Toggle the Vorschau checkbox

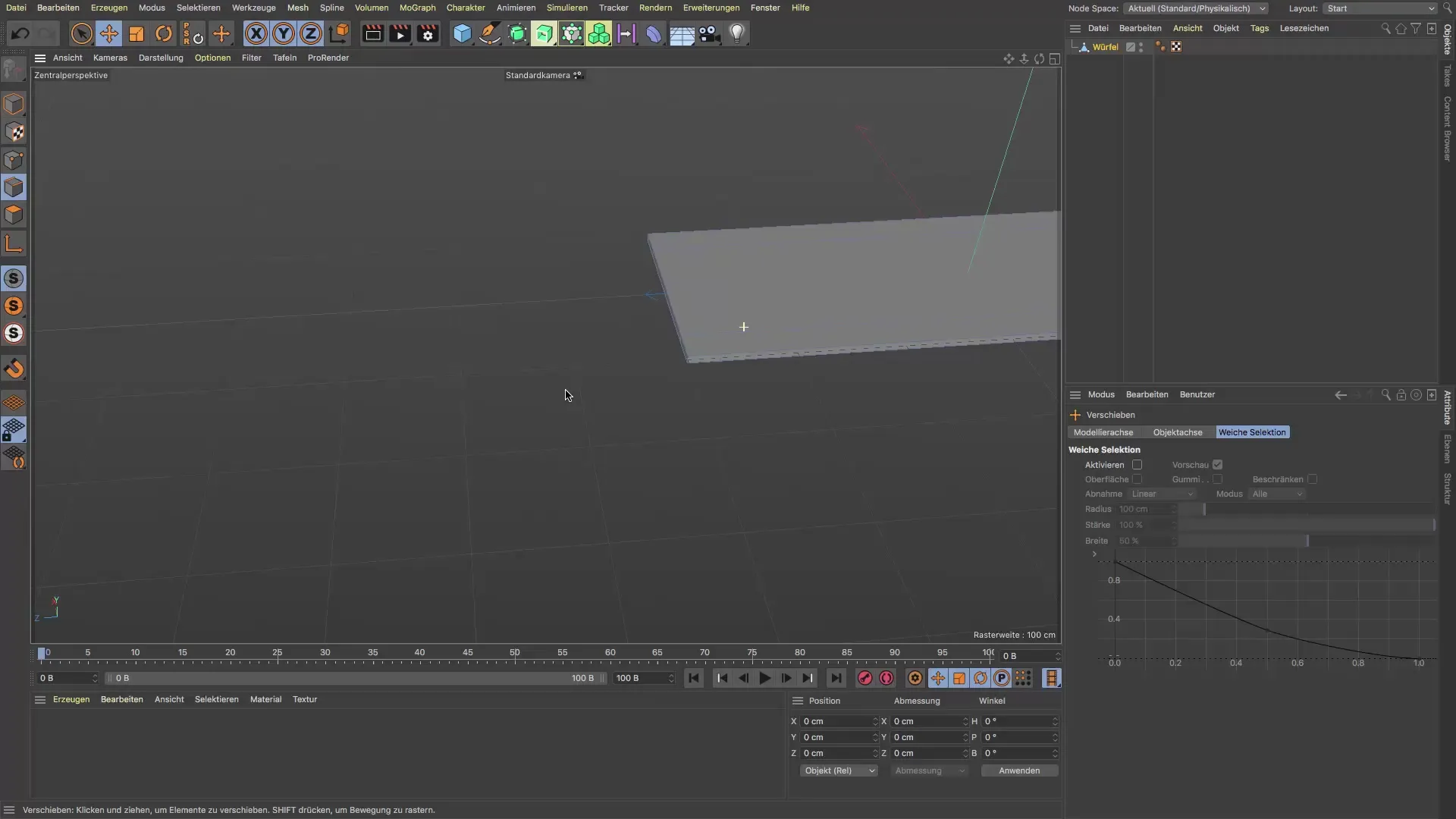[1217, 465]
